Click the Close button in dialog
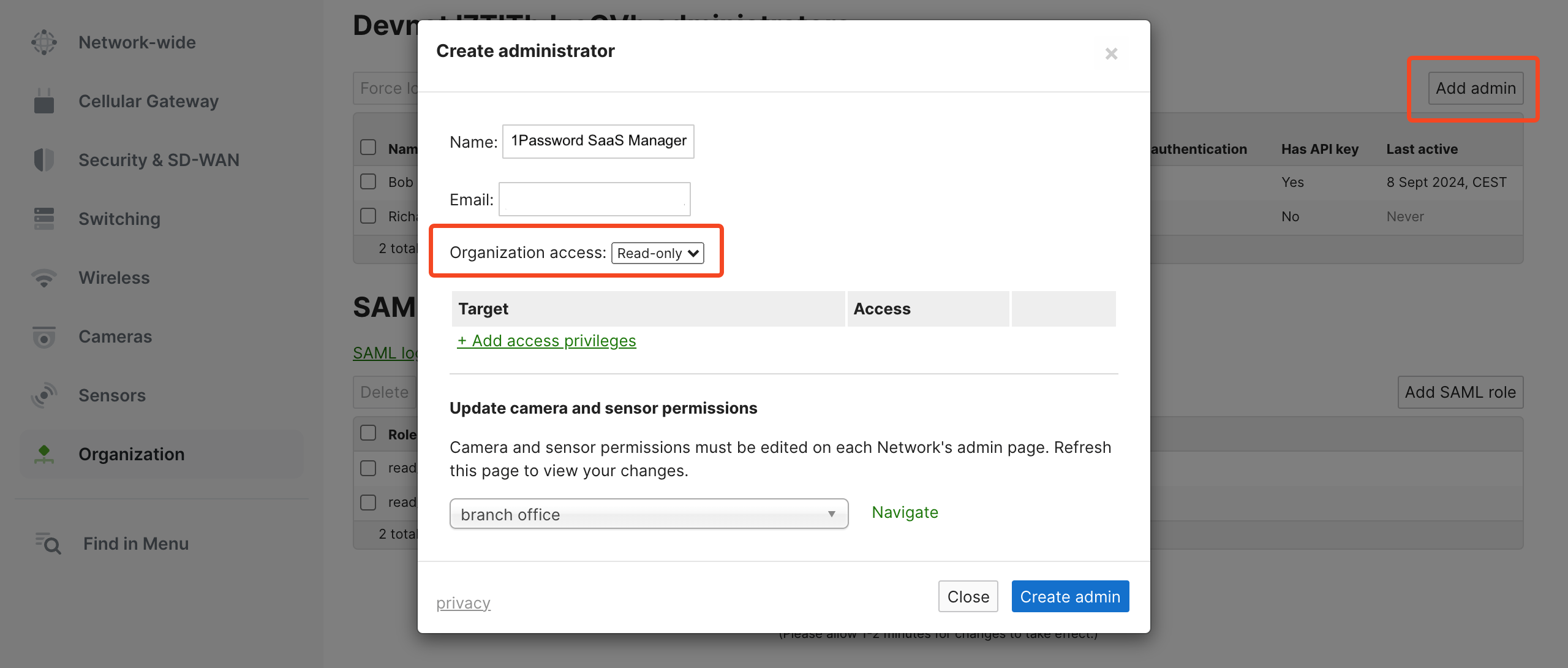 (968, 596)
